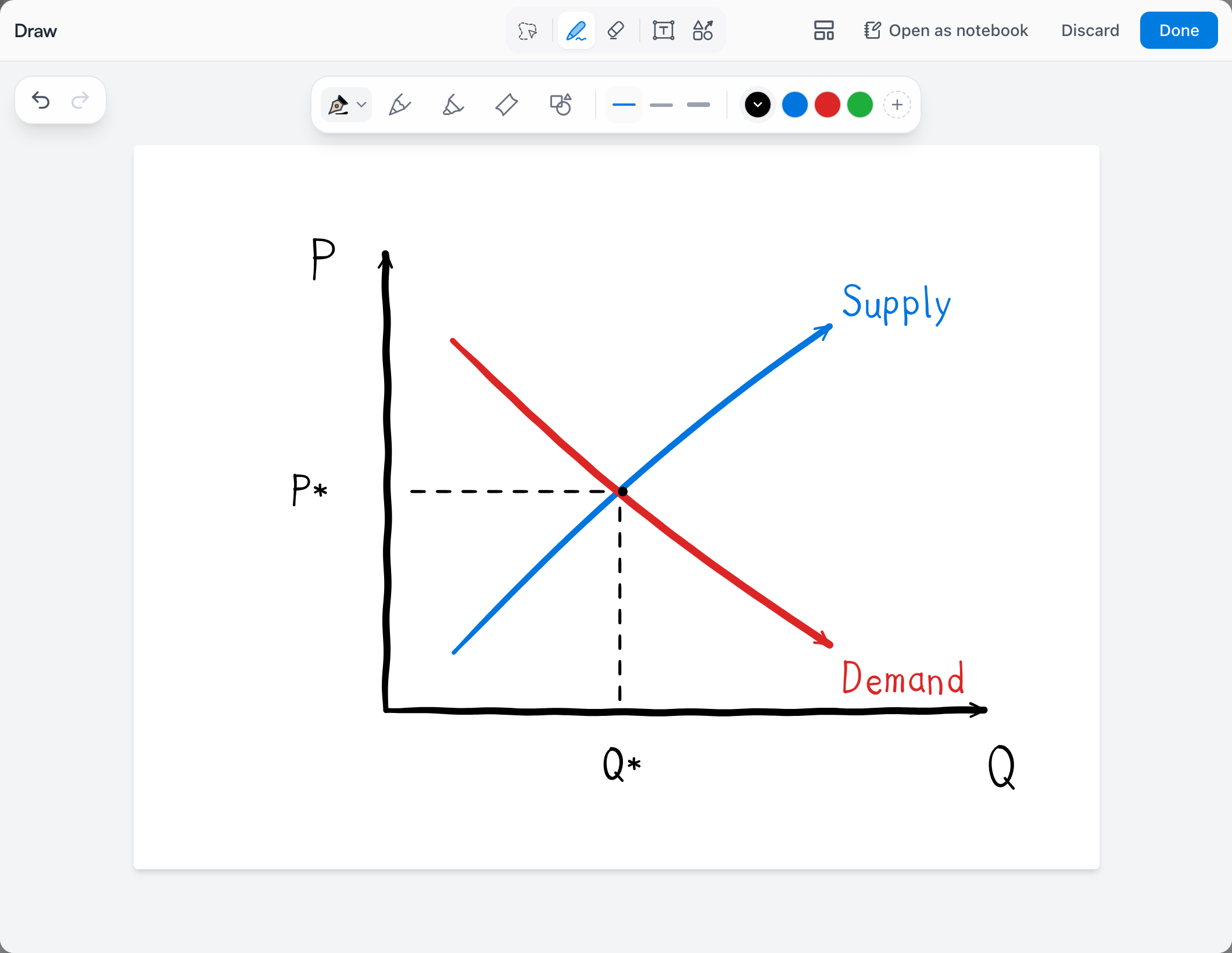Screen dimensions: 1232x953
Task: Pick the red color swatch
Action: point(828,105)
